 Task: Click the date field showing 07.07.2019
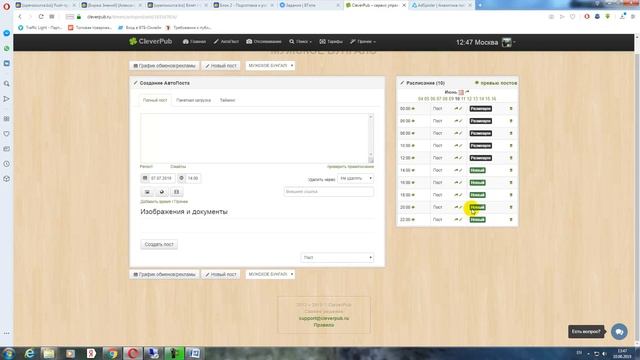coord(162,178)
